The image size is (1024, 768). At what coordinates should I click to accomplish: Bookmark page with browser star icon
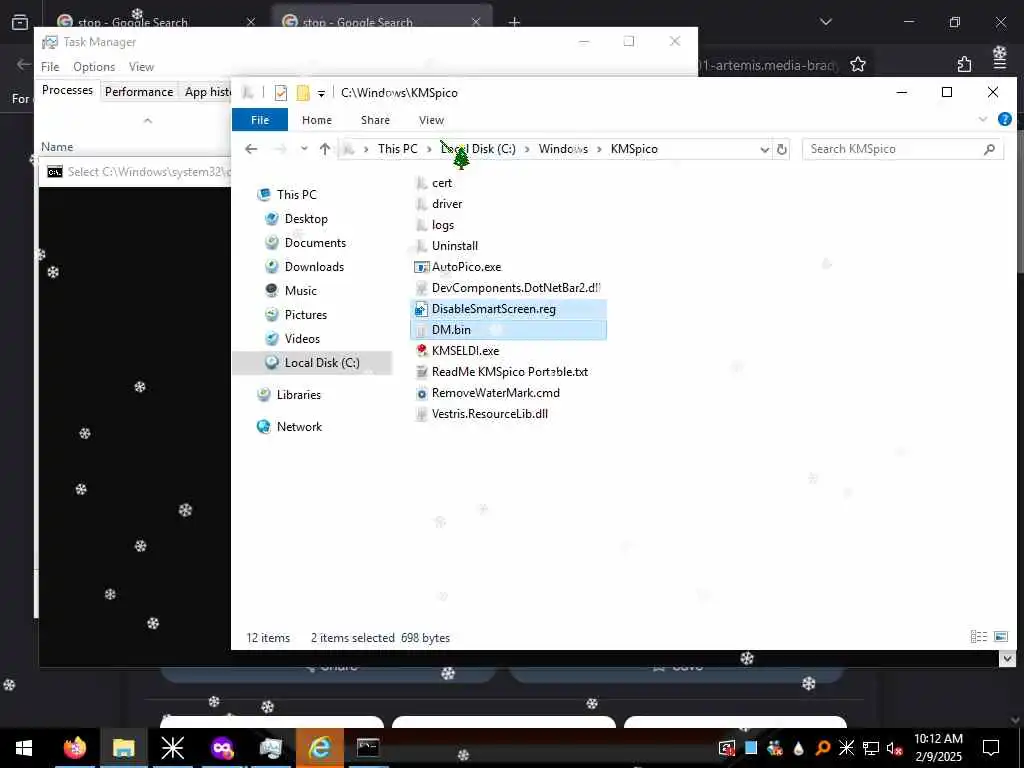(x=857, y=65)
